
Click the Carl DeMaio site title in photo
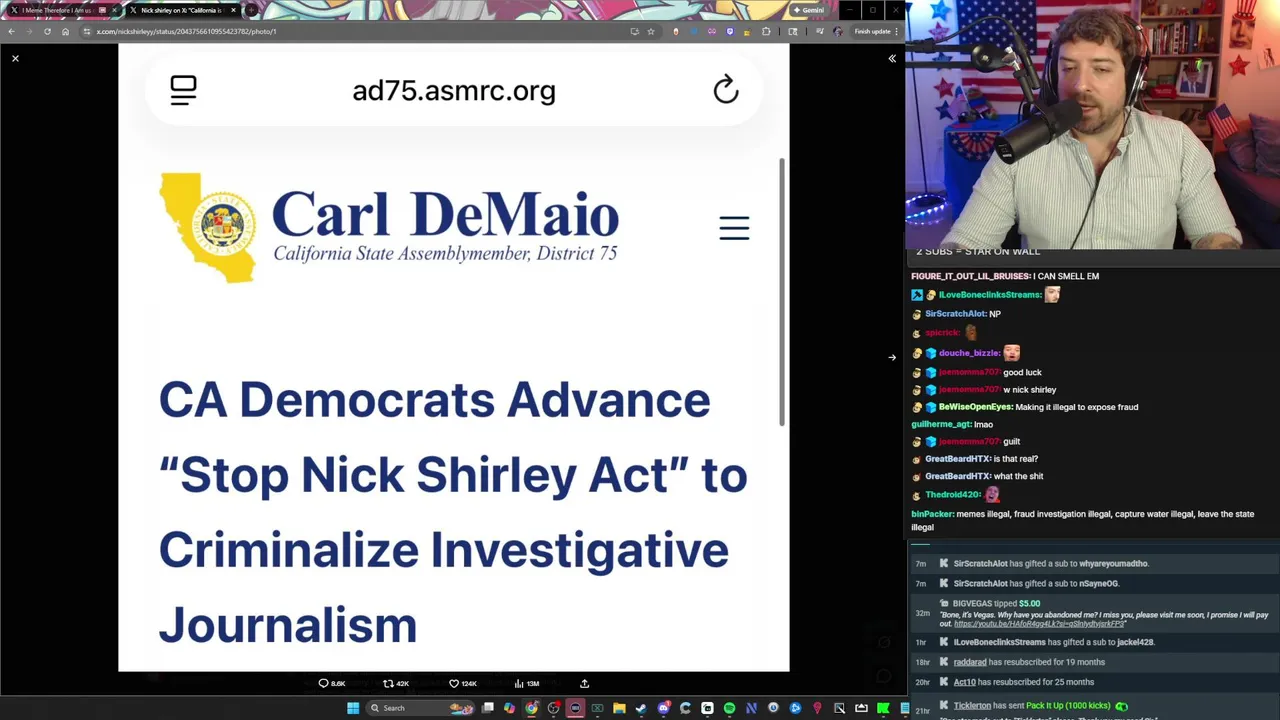point(445,216)
